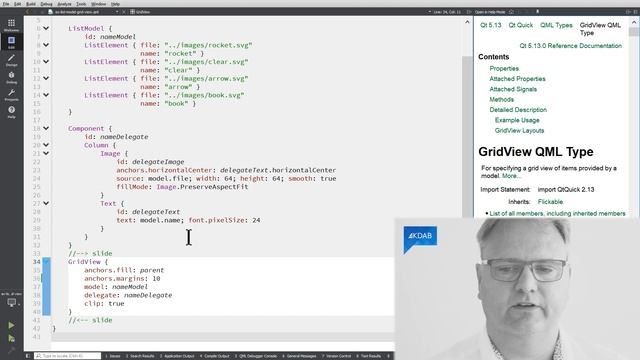Collapse the Image block
Viewport: 640px width, 360px height.
[x=46, y=153]
